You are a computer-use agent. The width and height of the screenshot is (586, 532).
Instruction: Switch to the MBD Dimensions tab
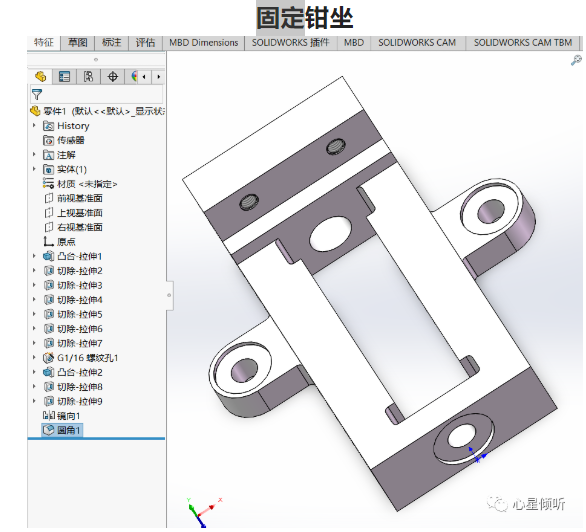pos(203,43)
